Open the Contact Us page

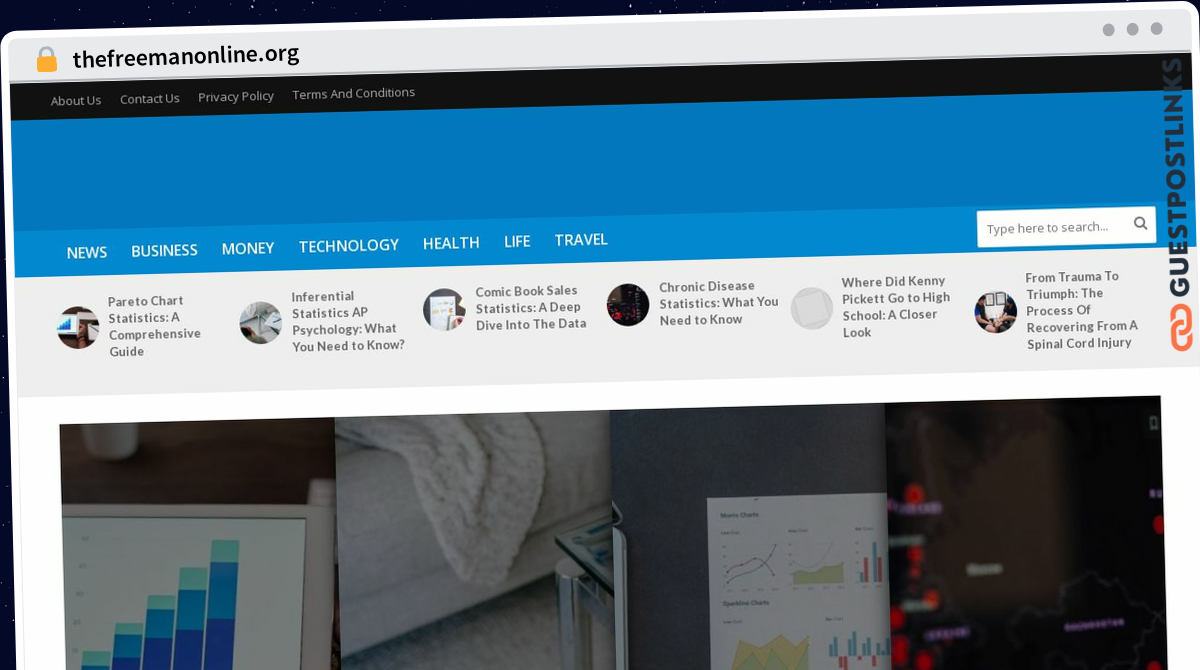[x=150, y=98]
